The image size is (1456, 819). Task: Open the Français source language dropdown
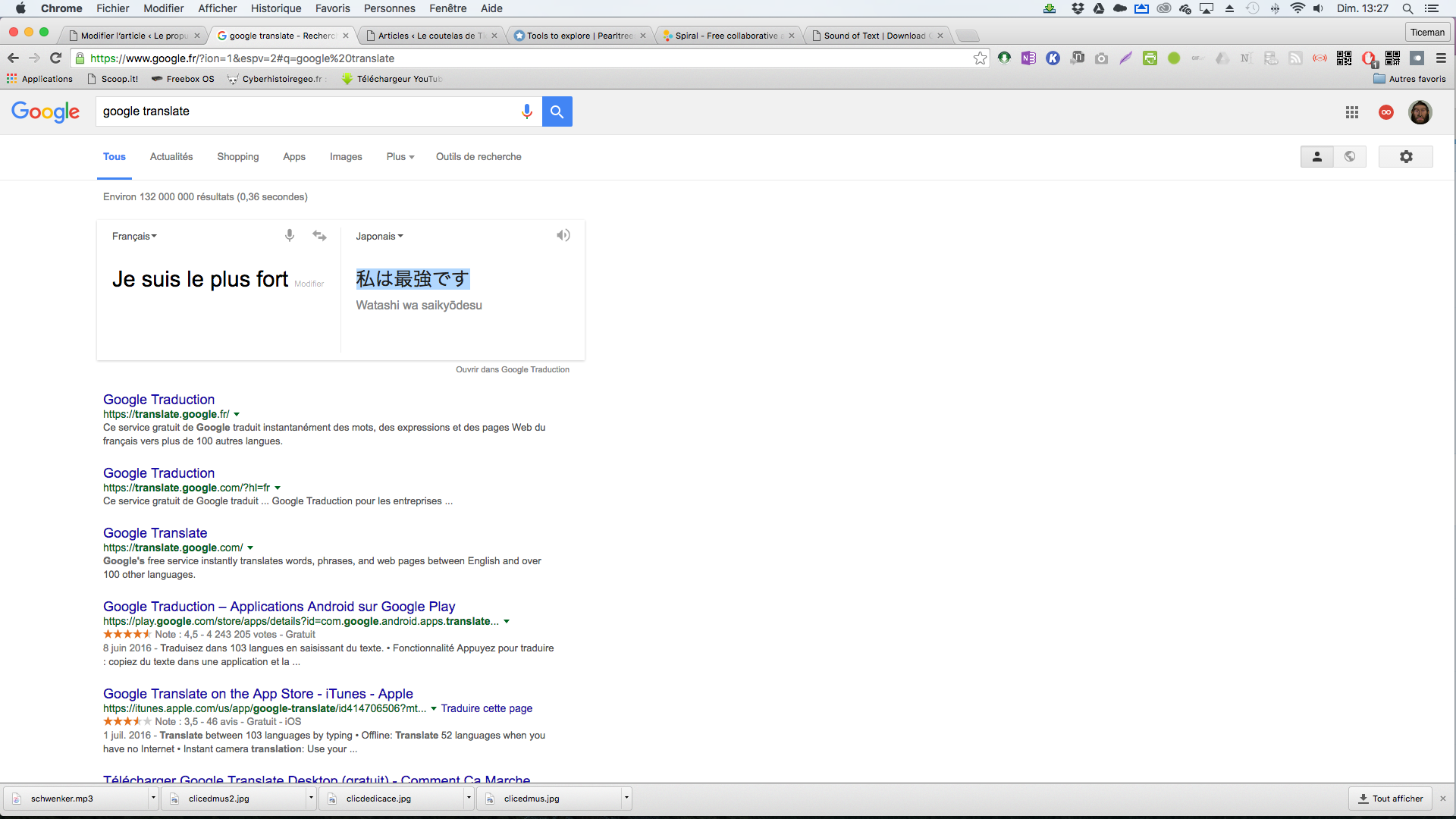[134, 236]
